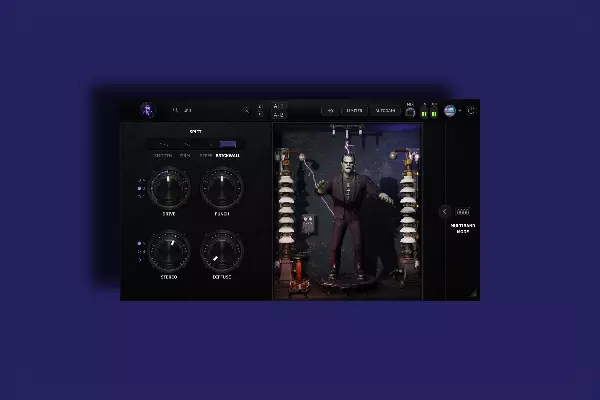Click the header button before the Mix knob

385,111
